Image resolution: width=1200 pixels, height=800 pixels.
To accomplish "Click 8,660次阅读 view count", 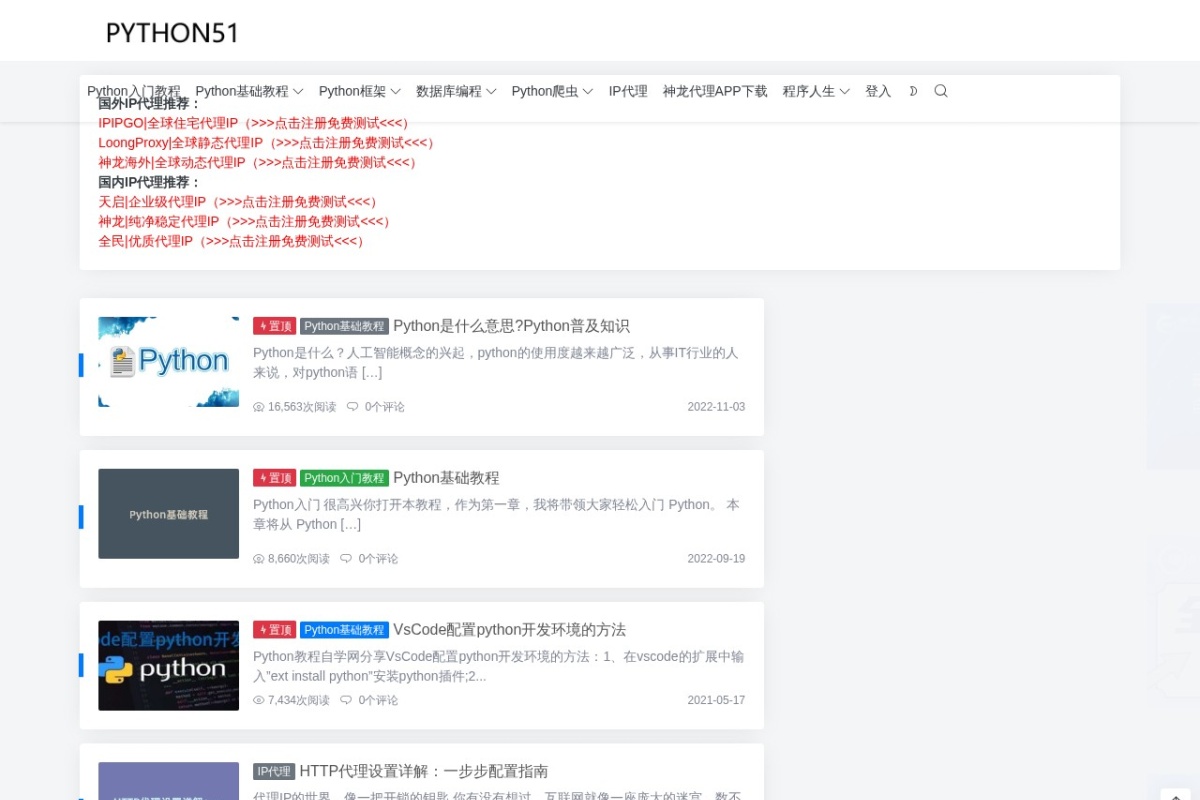I will [299, 559].
